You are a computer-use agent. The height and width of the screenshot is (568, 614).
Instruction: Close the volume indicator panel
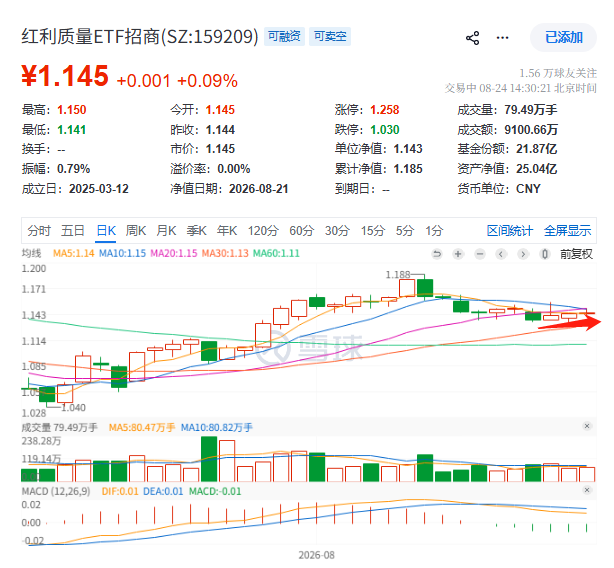(587, 426)
